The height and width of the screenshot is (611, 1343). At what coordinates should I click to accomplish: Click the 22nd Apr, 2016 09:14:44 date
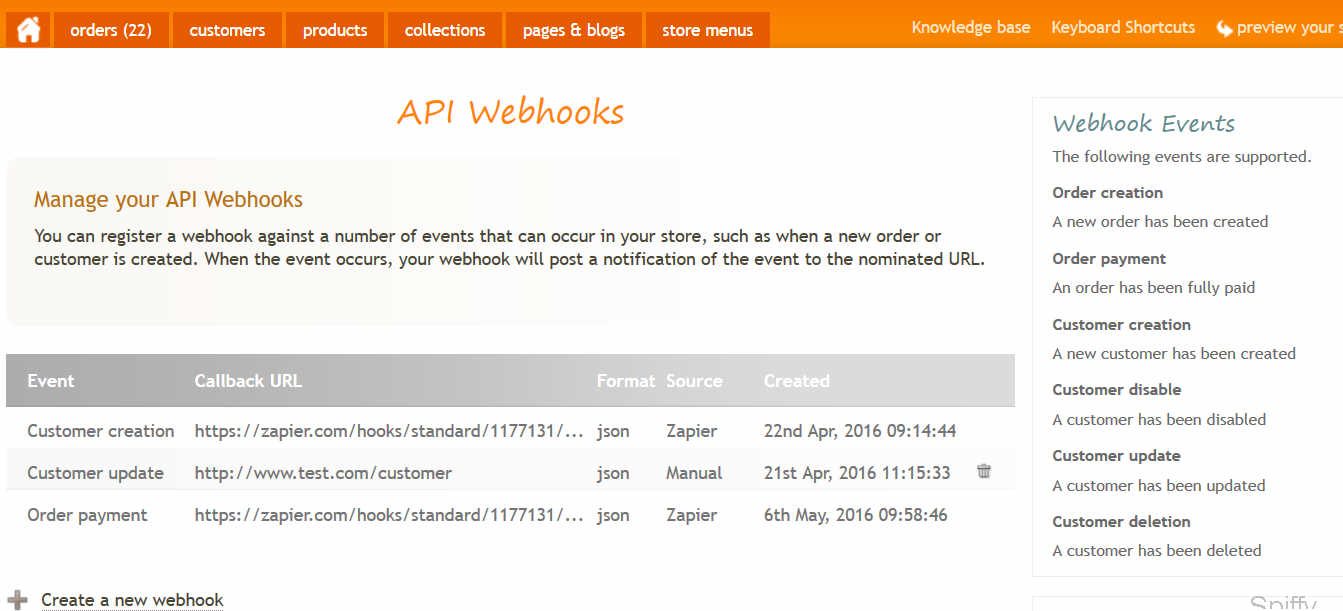click(860, 431)
